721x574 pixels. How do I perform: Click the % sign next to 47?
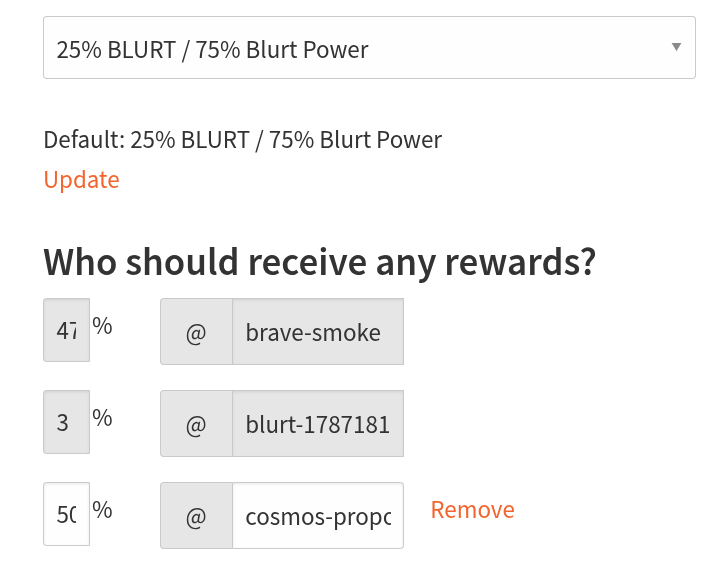coord(102,326)
